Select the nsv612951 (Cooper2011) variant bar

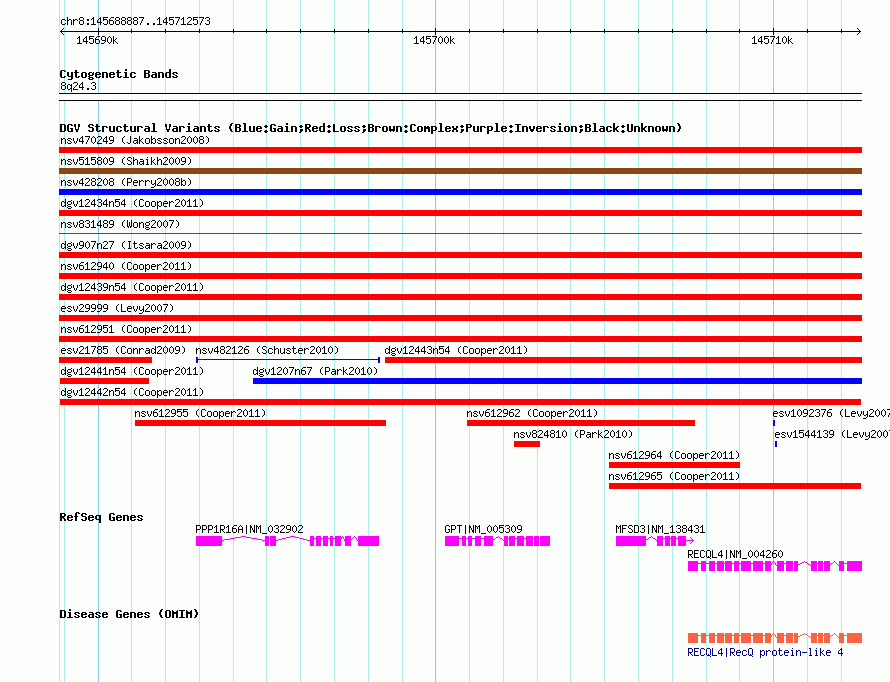[x=460, y=339]
